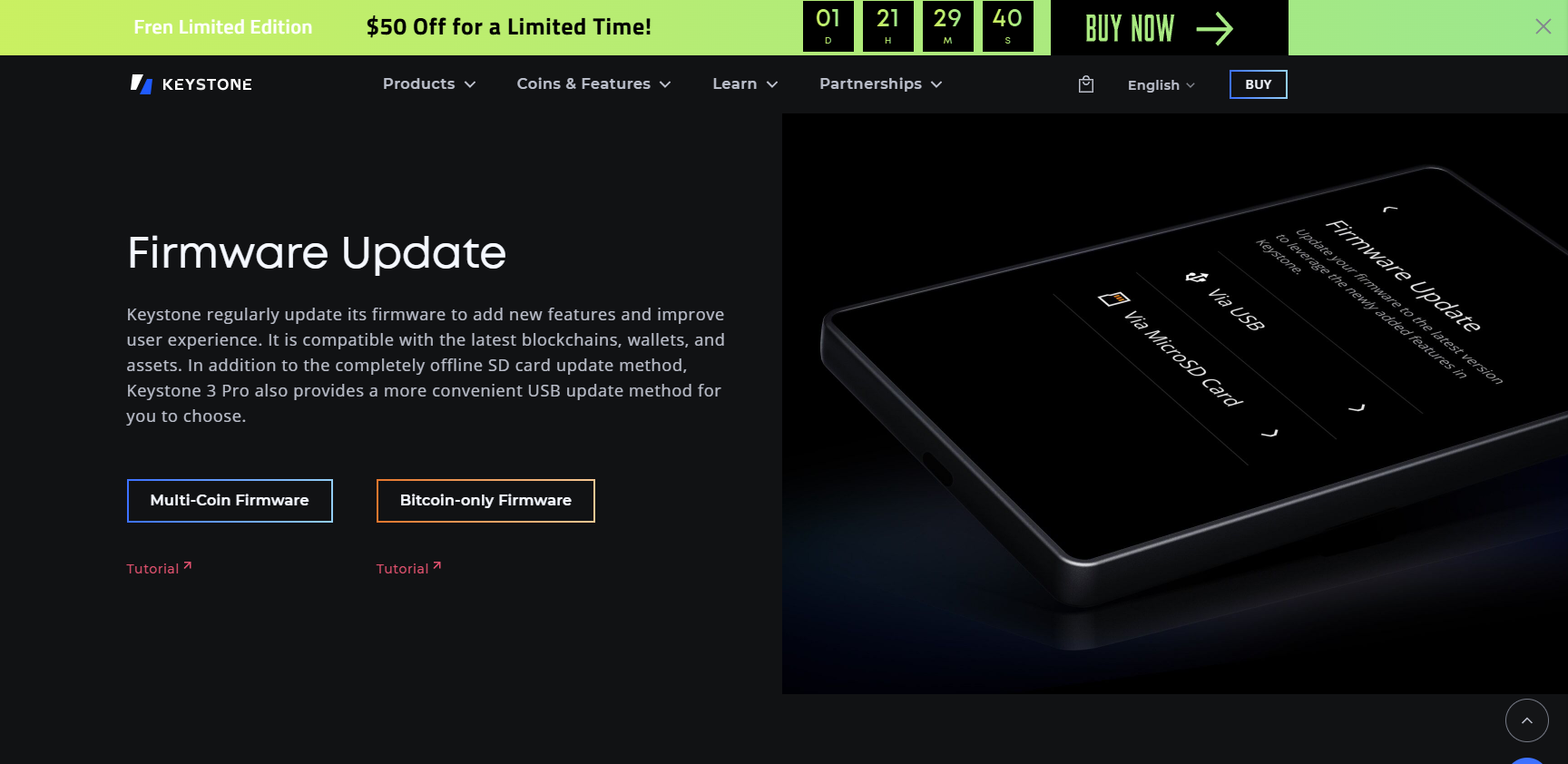Click the external arrow beside the Multi-Coin Tutorial
This screenshot has height=764, width=1568.
click(188, 565)
